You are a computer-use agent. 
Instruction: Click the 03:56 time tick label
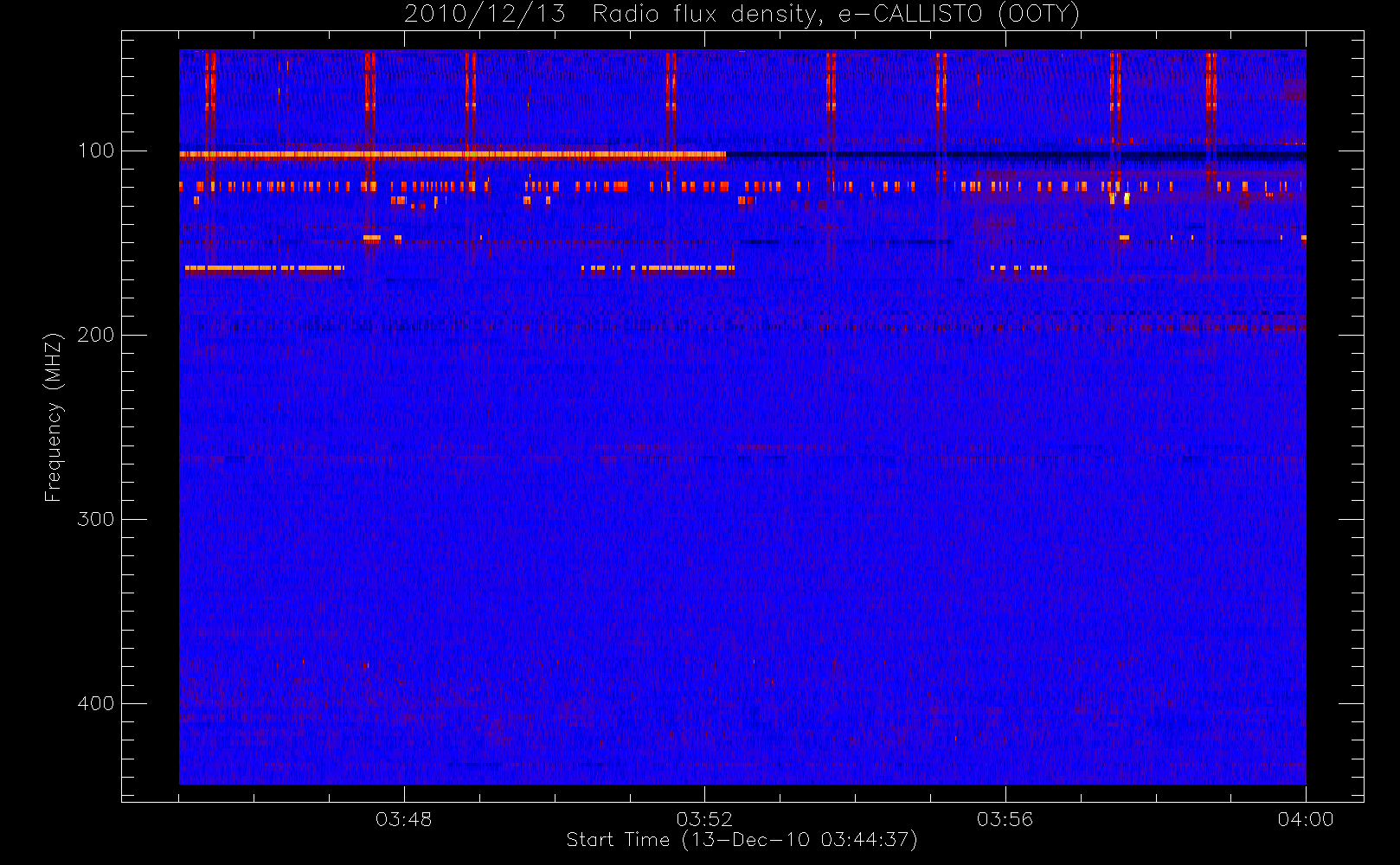click(x=1005, y=819)
